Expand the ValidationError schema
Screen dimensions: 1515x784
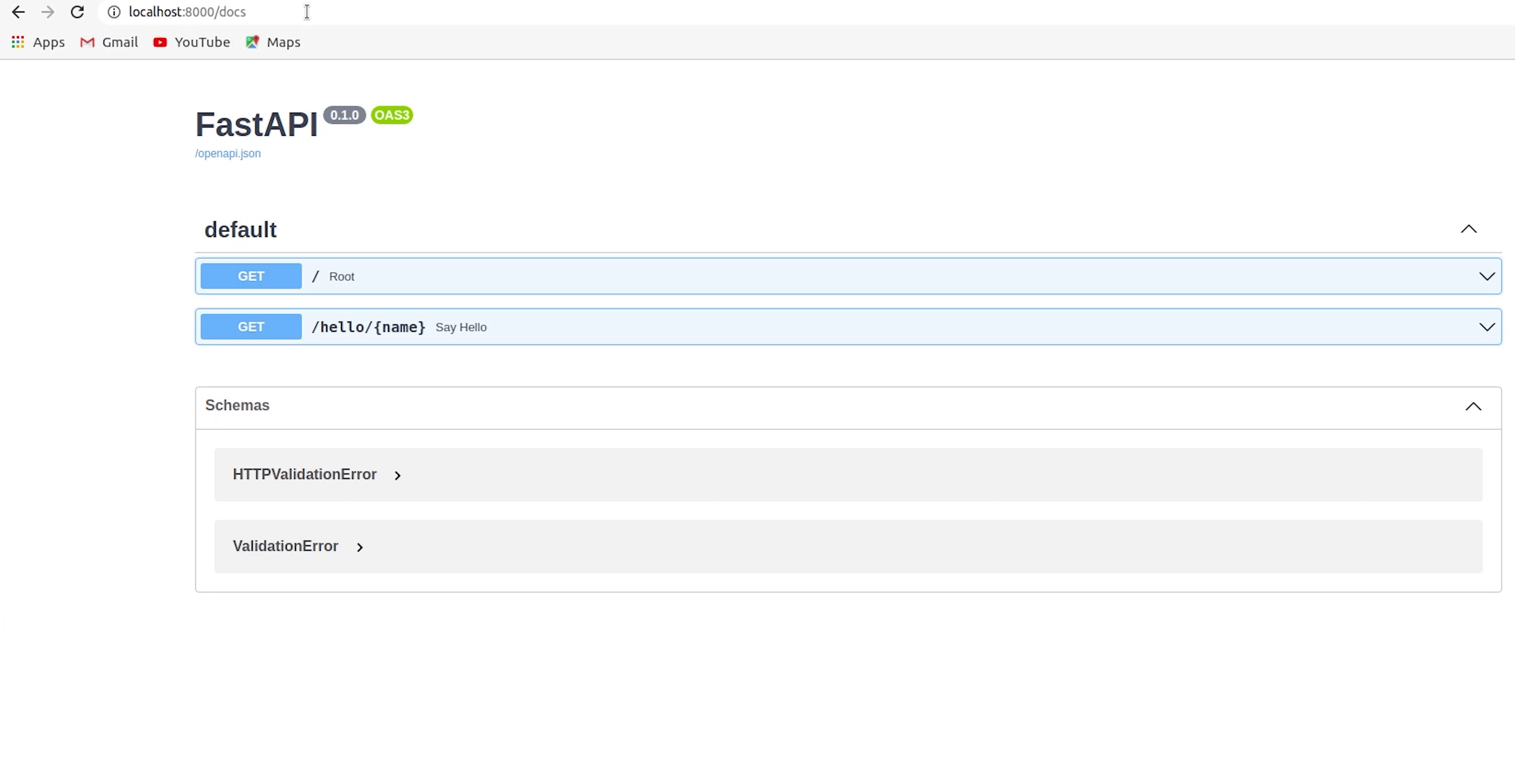pos(359,547)
